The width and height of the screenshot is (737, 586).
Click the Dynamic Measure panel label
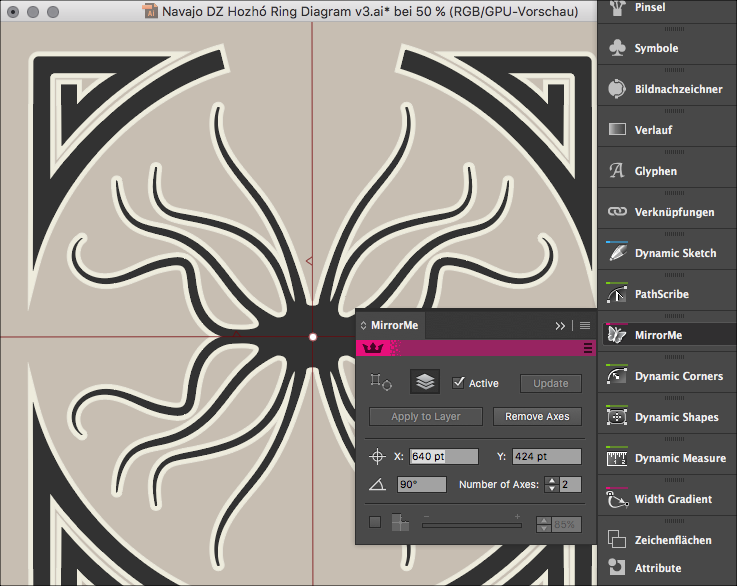[680, 458]
